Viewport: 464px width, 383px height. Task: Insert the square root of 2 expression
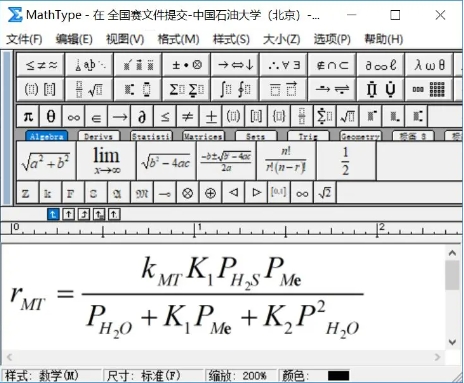tap(325, 193)
